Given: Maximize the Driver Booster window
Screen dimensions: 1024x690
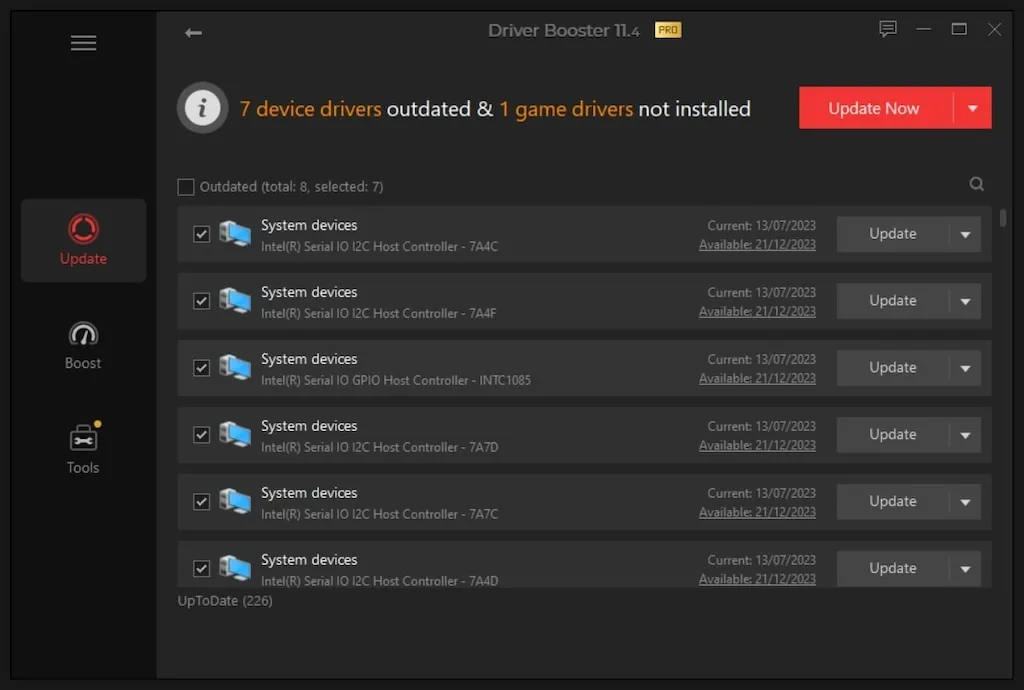Looking at the screenshot, I should tap(959, 29).
